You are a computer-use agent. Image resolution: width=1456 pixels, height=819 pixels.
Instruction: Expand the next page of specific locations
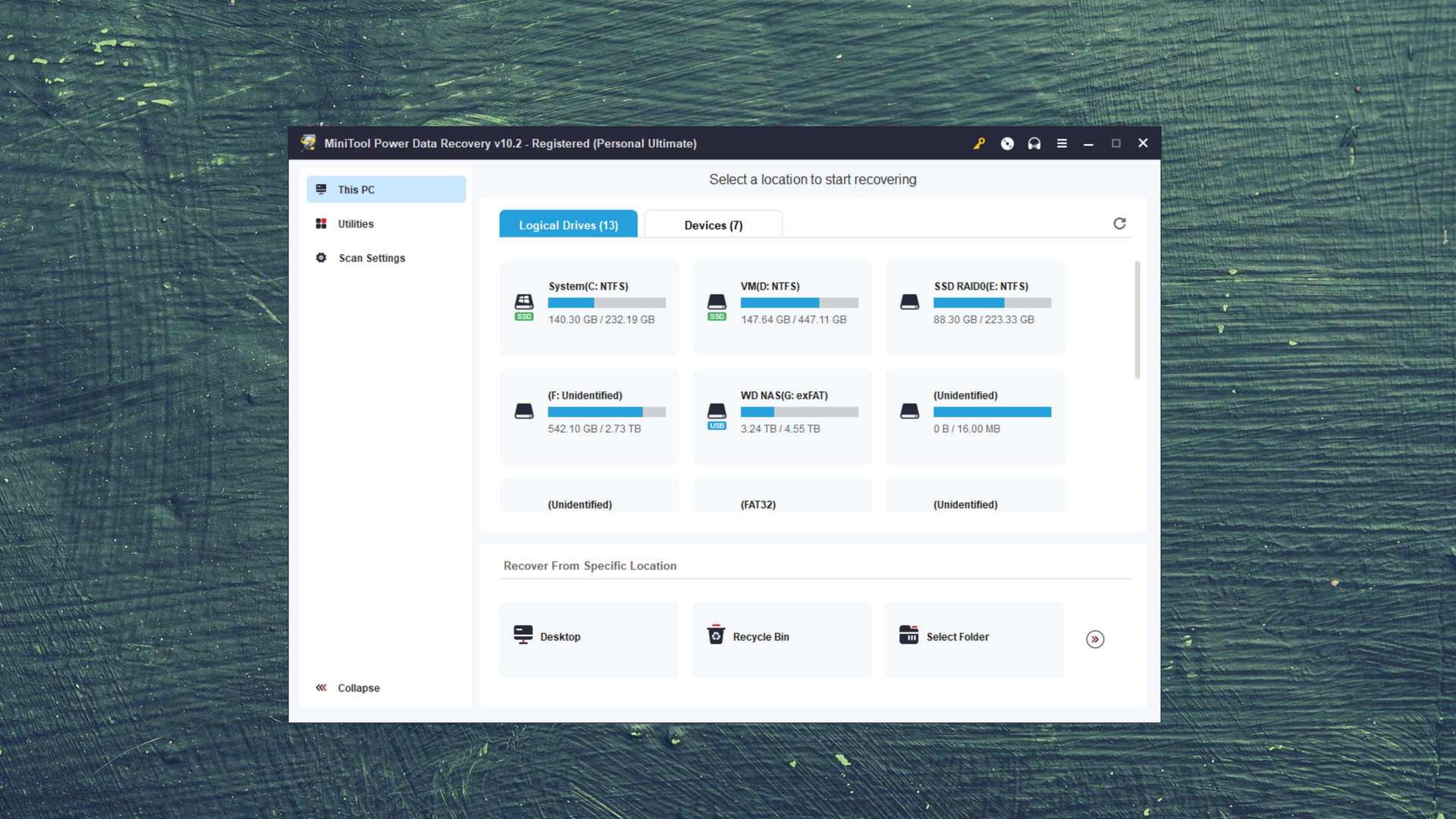tap(1094, 638)
